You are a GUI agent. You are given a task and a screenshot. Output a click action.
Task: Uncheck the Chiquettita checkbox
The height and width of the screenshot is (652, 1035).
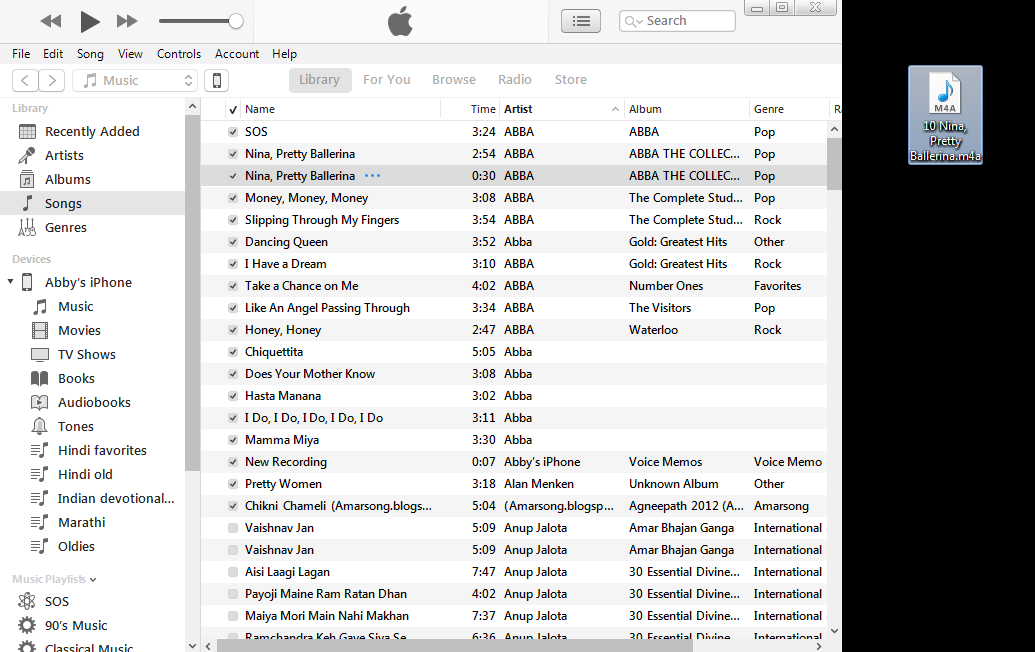click(233, 352)
